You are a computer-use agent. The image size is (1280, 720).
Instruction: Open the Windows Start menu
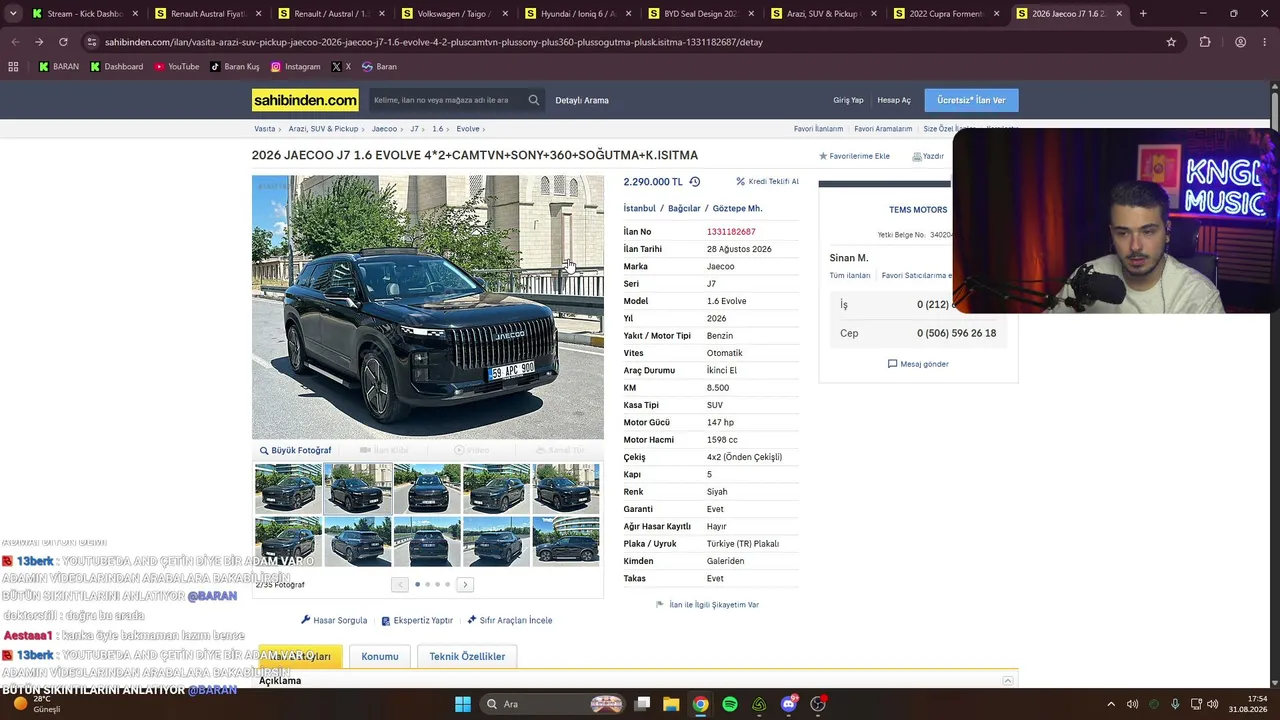[x=463, y=704]
